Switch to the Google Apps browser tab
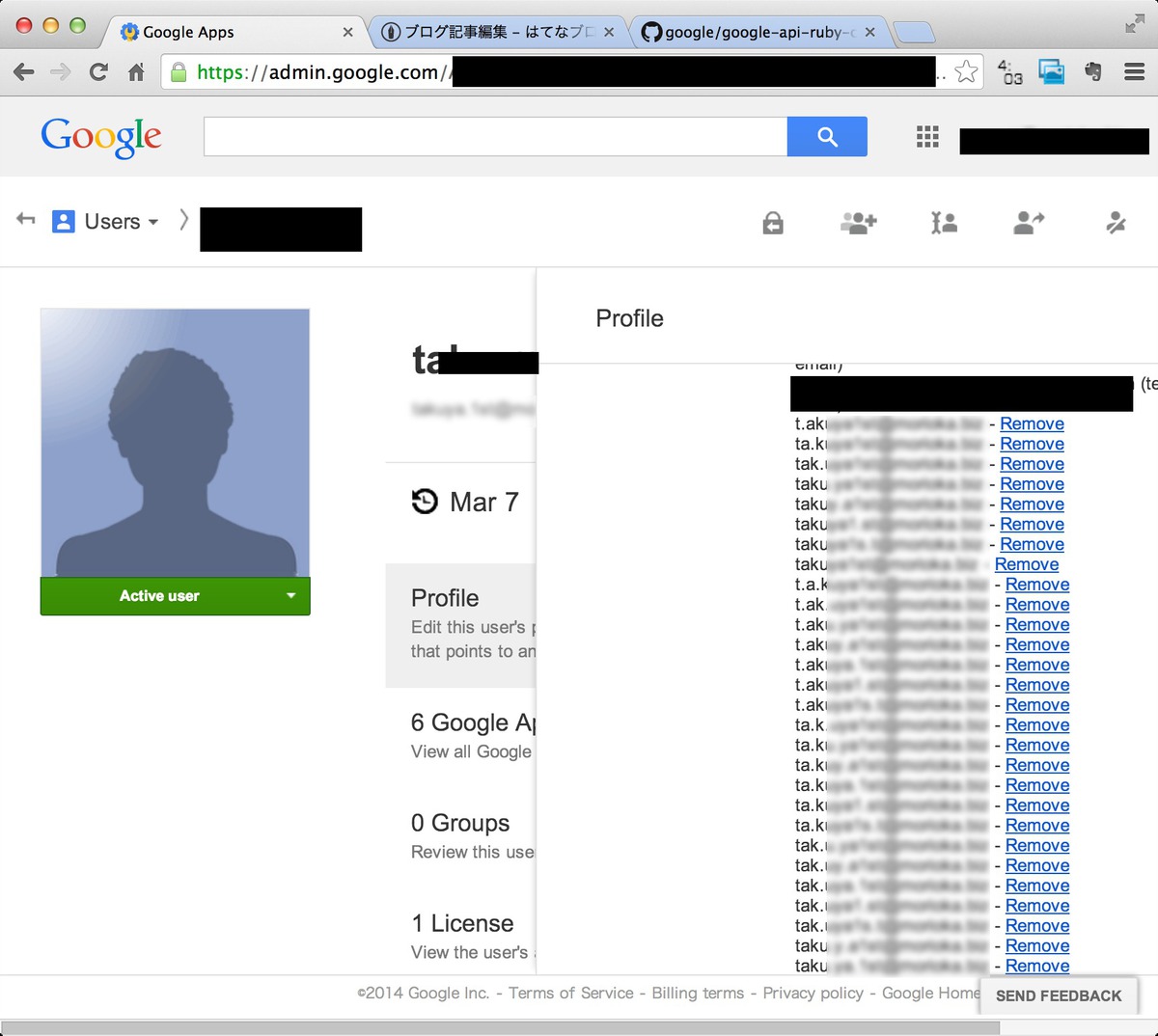The image size is (1158, 1036). pos(232,32)
